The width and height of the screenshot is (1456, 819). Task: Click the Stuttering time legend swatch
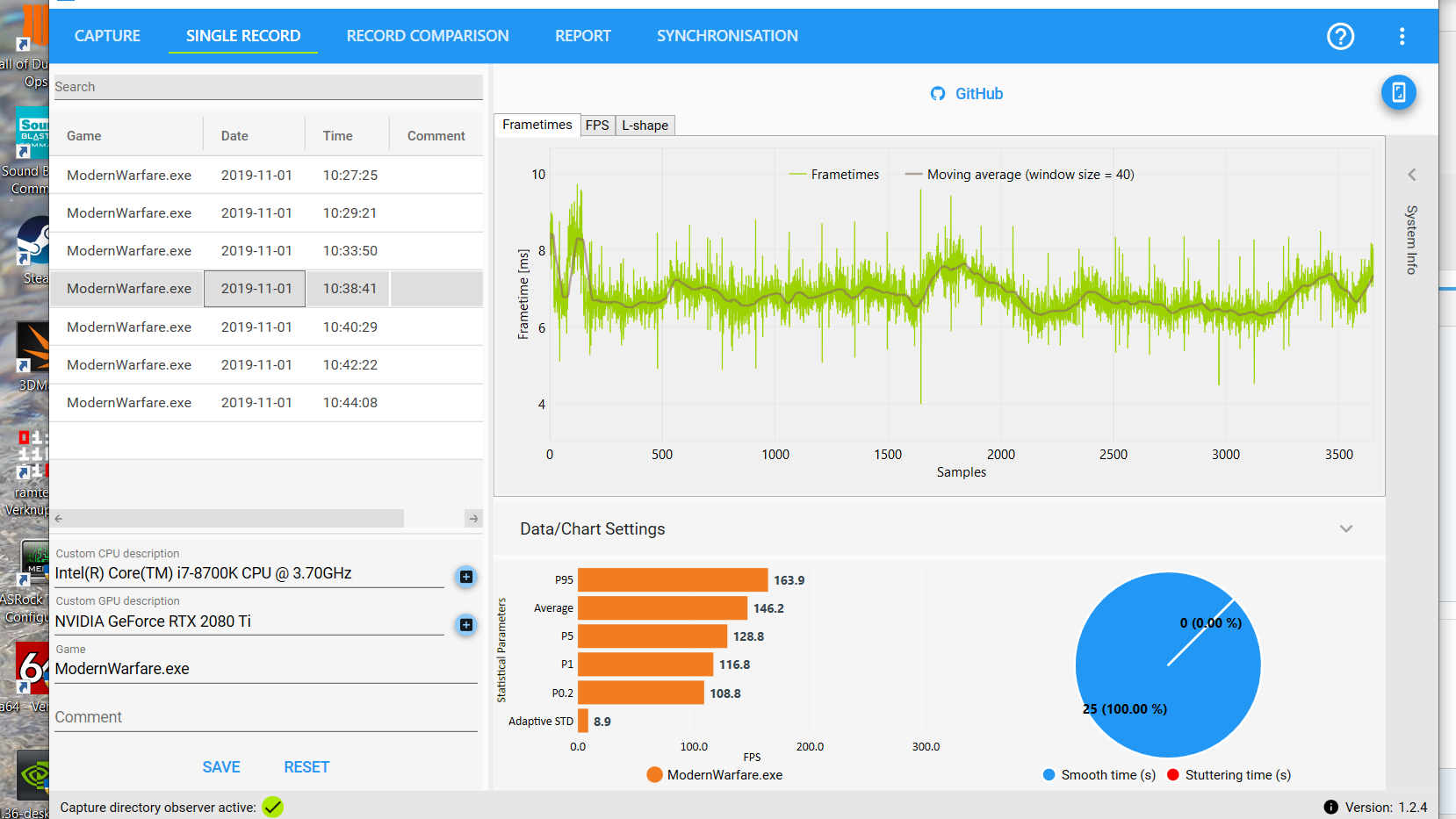coord(1172,775)
